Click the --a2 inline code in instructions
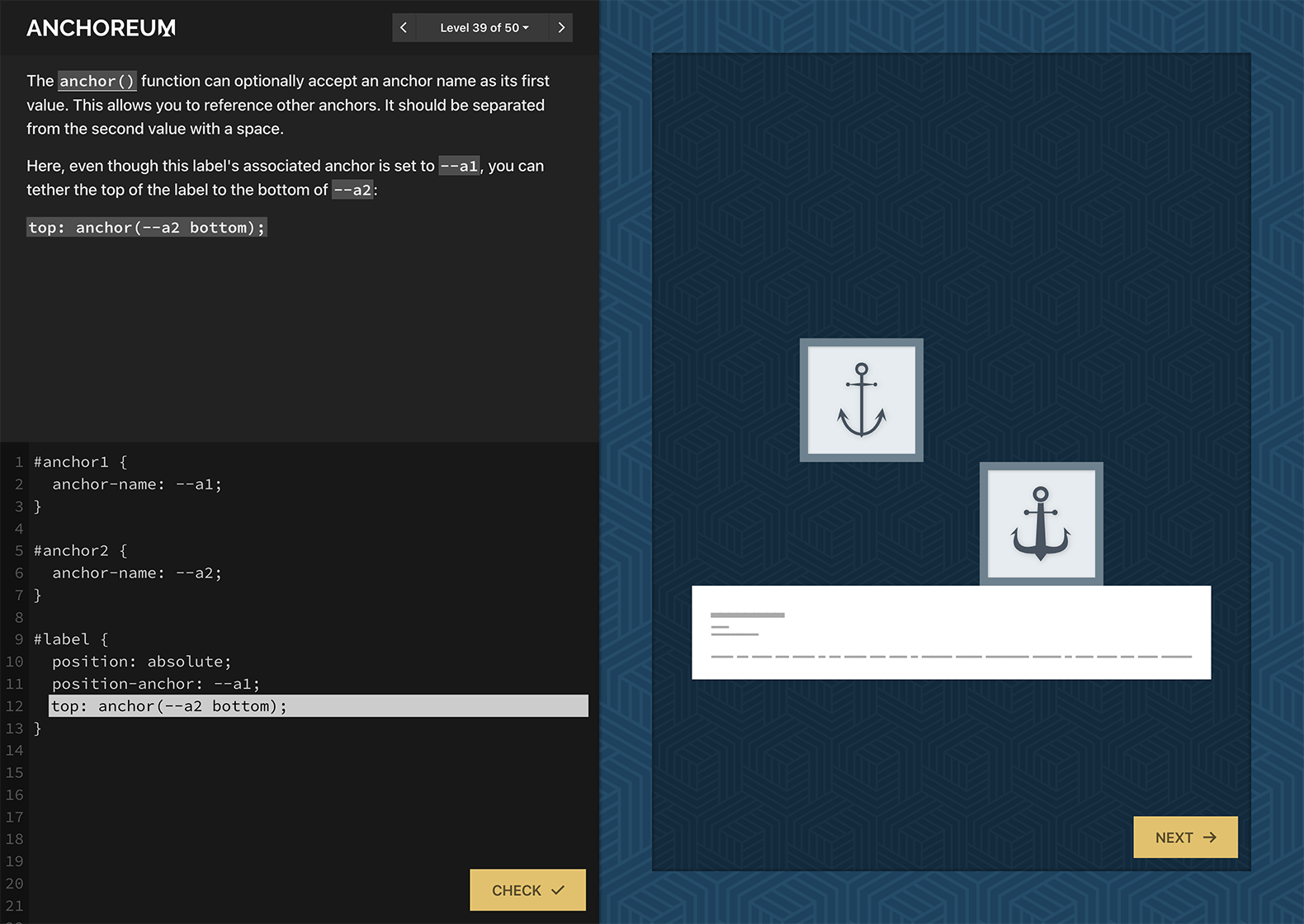Viewport: 1304px width, 924px height. tap(352, 190)
